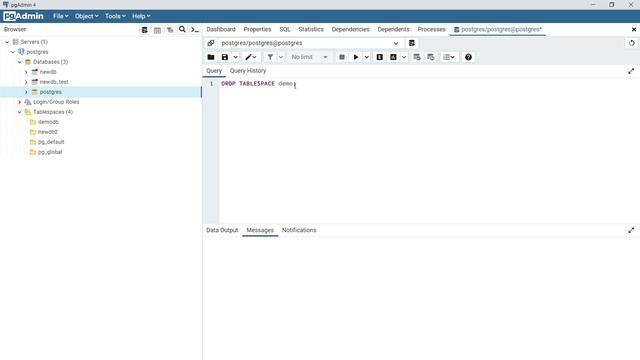Image resolution: width=640 pixels, height=360 pixels.
Task: Open the File menu
Action: 60,16
